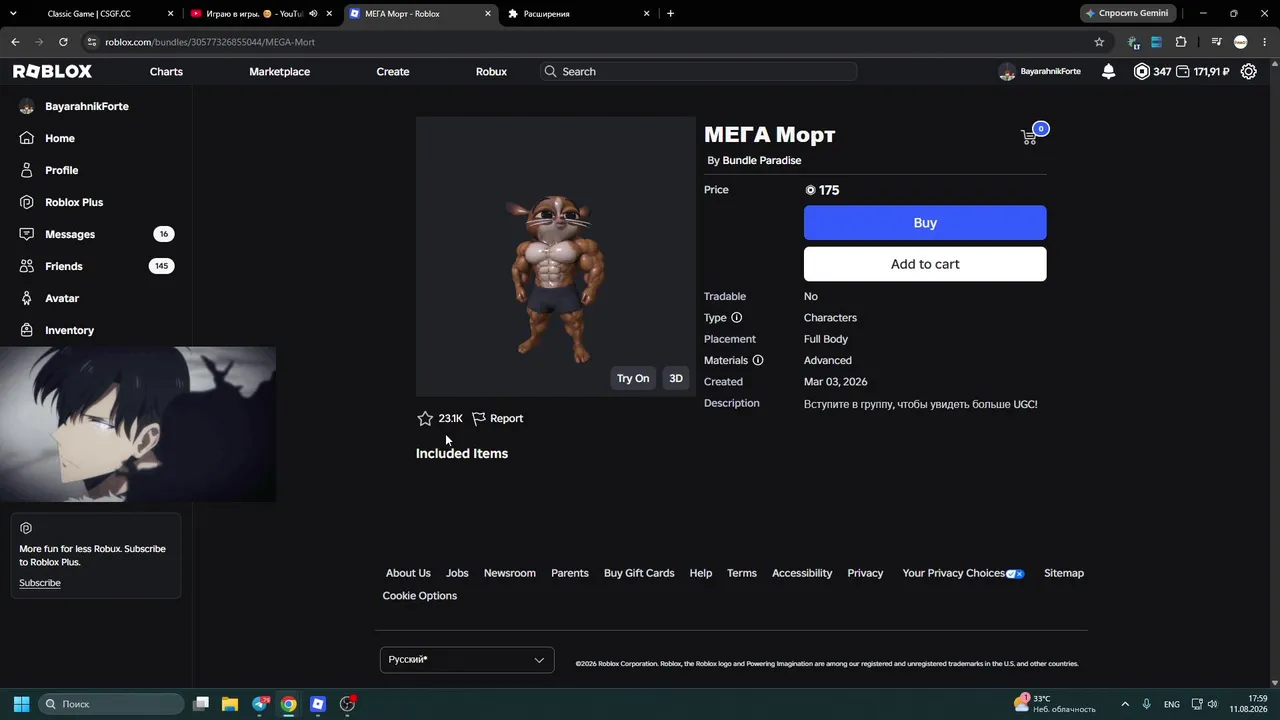Open the Chrome three-dot menu

(1264, 42)
